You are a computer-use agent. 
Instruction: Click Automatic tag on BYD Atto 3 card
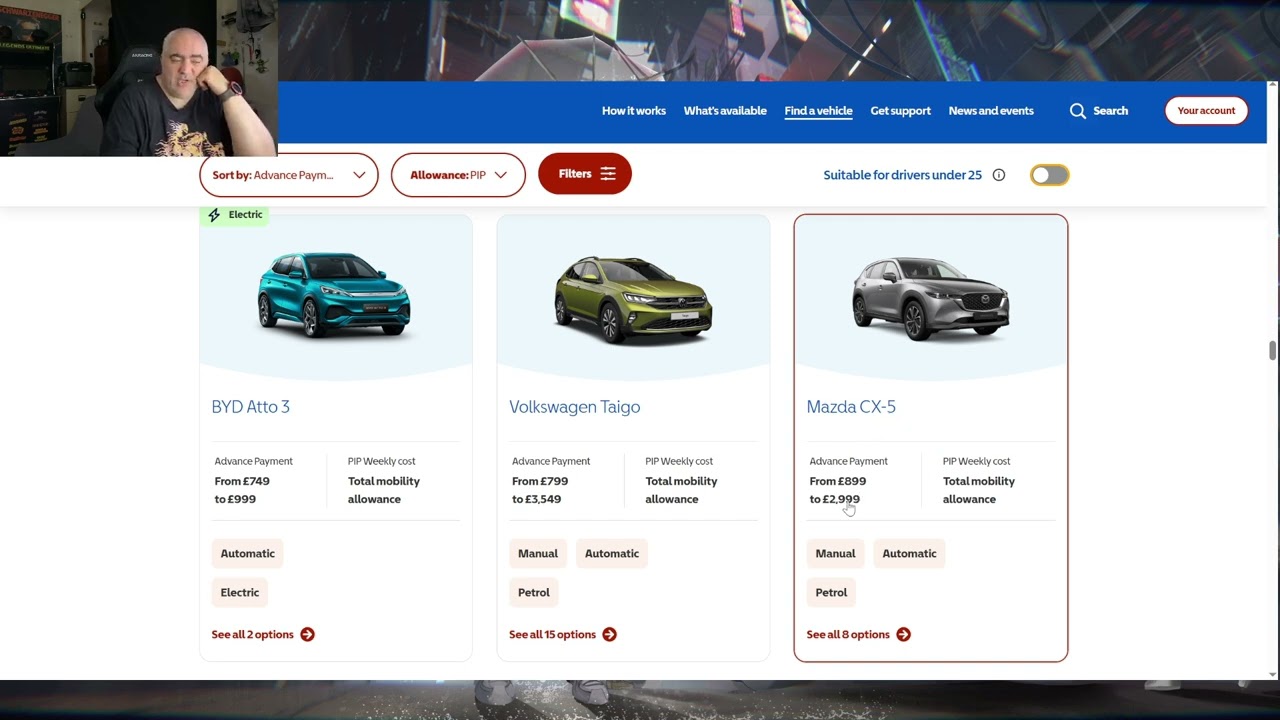coord(247,554)
